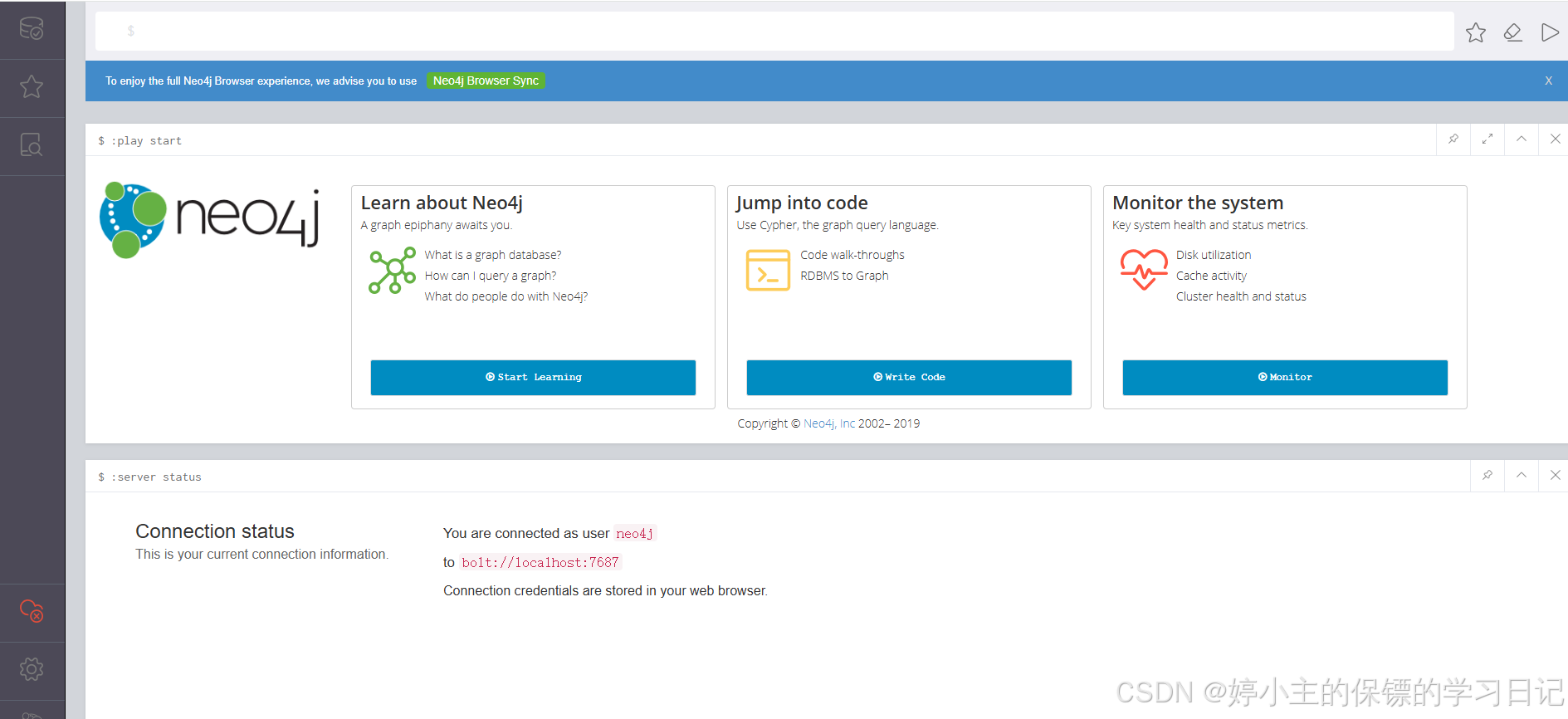
Task: Expand the :play start frame to fullscreen
Action: [x=1487, y=139]
